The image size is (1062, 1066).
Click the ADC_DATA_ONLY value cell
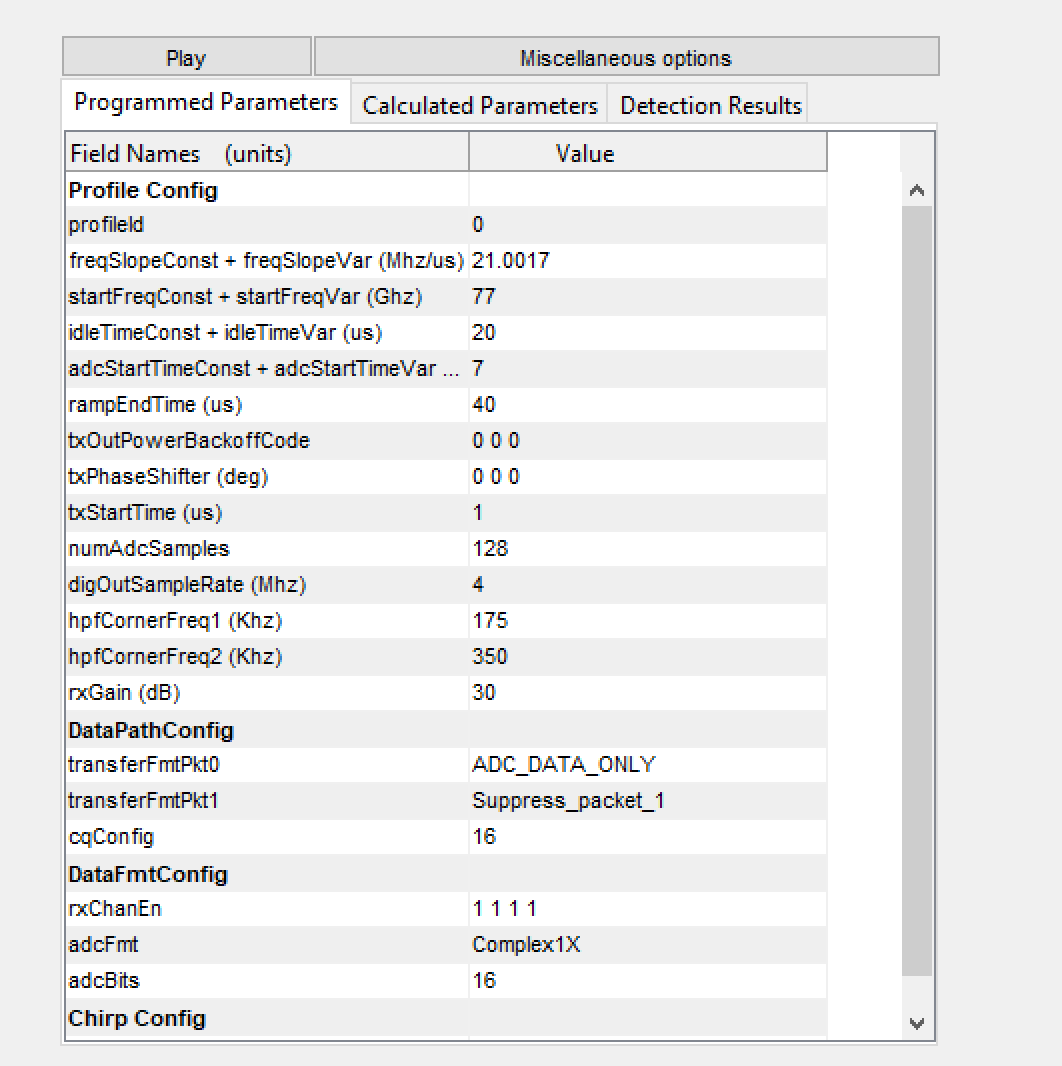tap(564, 765)
